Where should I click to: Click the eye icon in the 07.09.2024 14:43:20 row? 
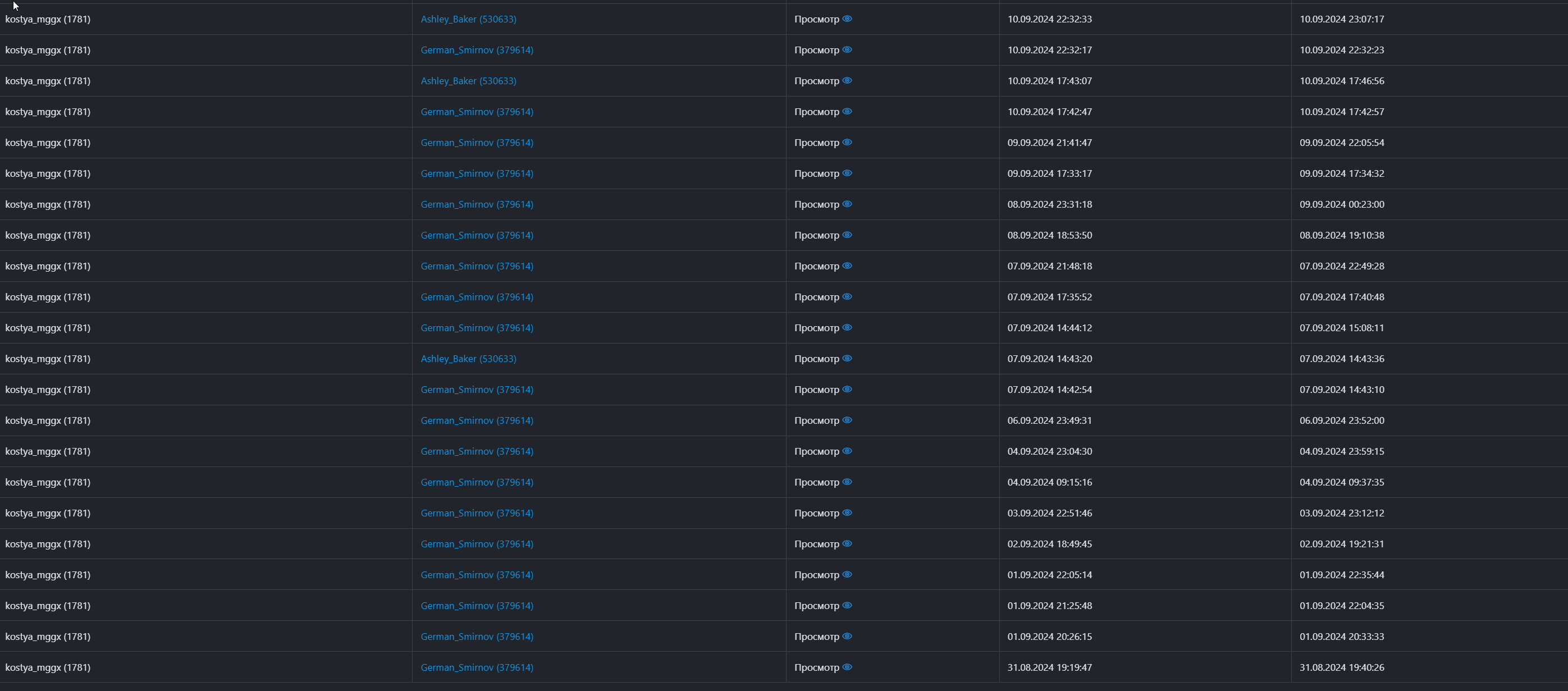(x=847, y=359)
